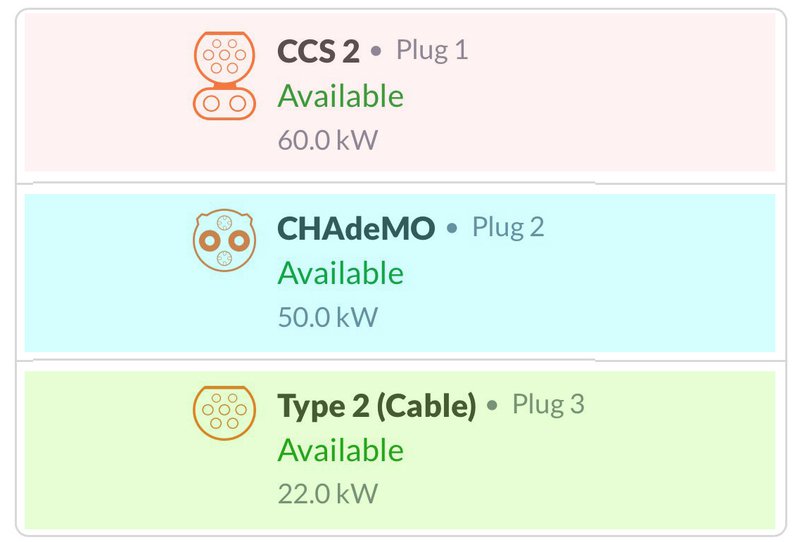
Task: Click the Type 2 cable connector icon
Action: coord(224,413)
